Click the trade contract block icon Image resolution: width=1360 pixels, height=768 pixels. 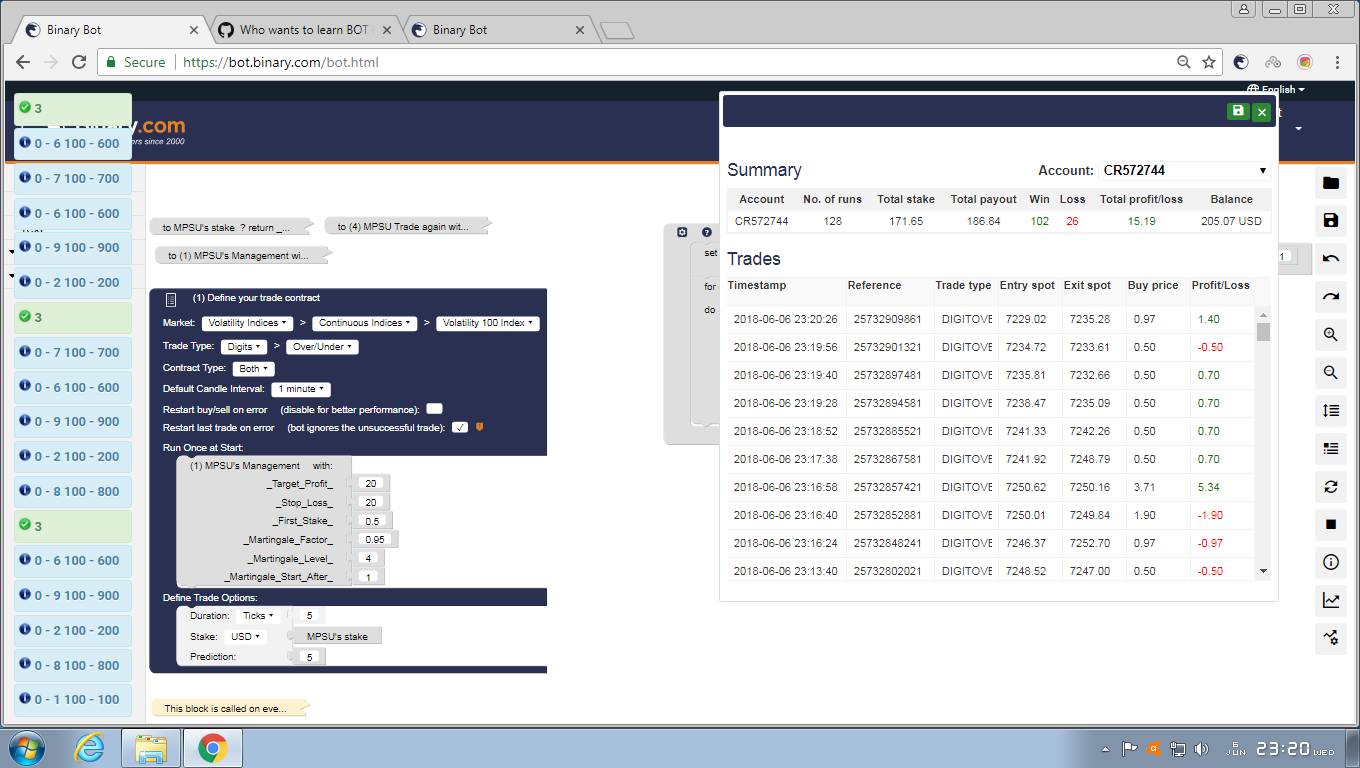click(x=171, y=299)
